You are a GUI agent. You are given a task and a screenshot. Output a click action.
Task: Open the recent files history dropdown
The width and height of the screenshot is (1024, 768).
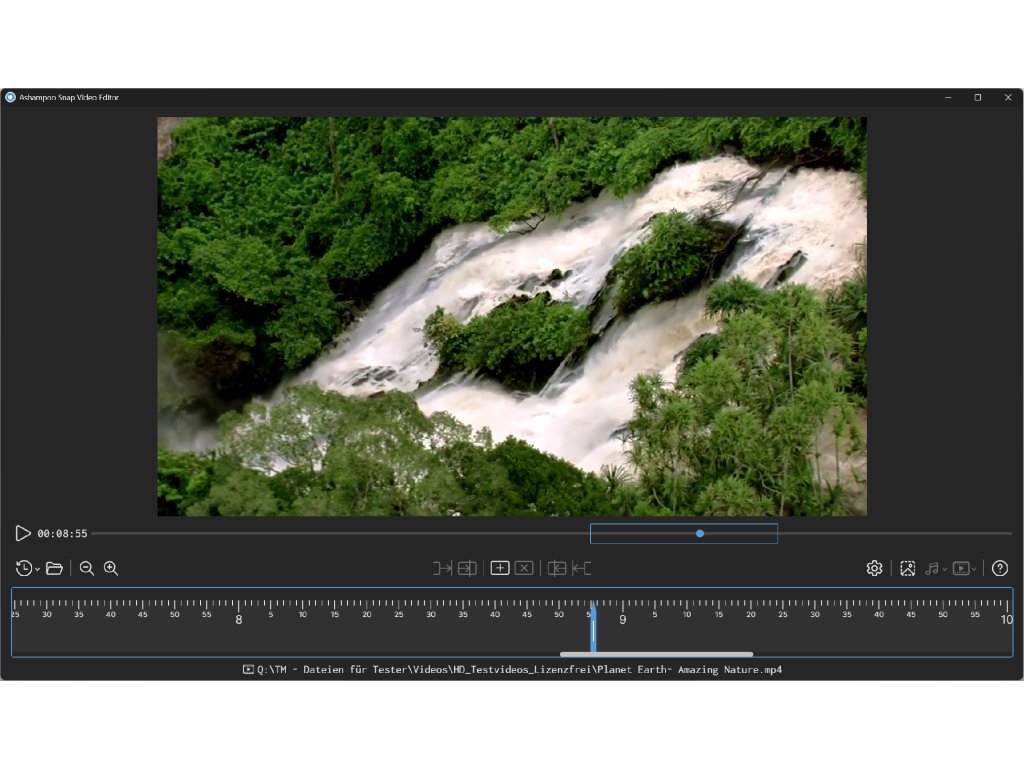28,568
